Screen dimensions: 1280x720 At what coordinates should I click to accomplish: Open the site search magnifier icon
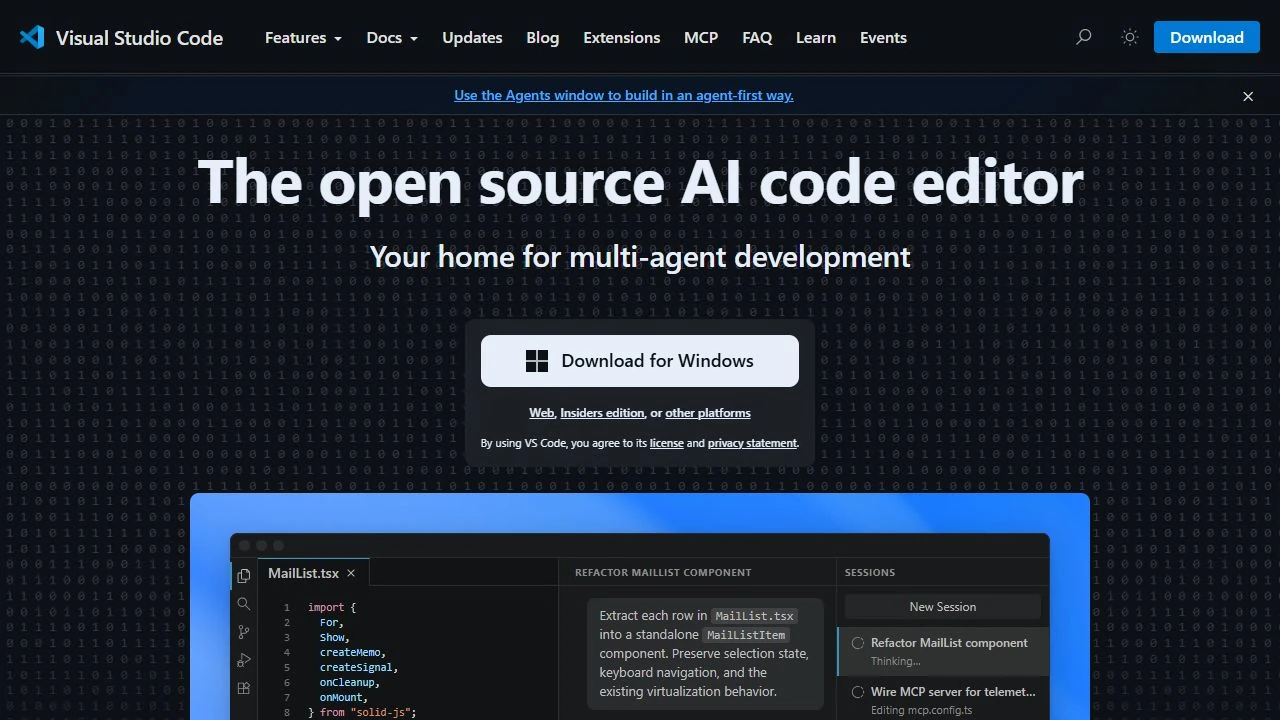click(x=1083, y=37)
